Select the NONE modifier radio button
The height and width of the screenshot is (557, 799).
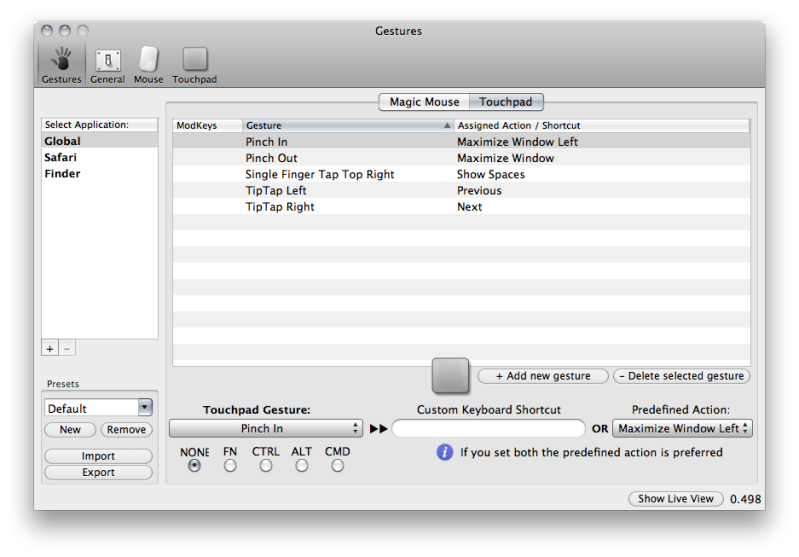pos(194,466)
